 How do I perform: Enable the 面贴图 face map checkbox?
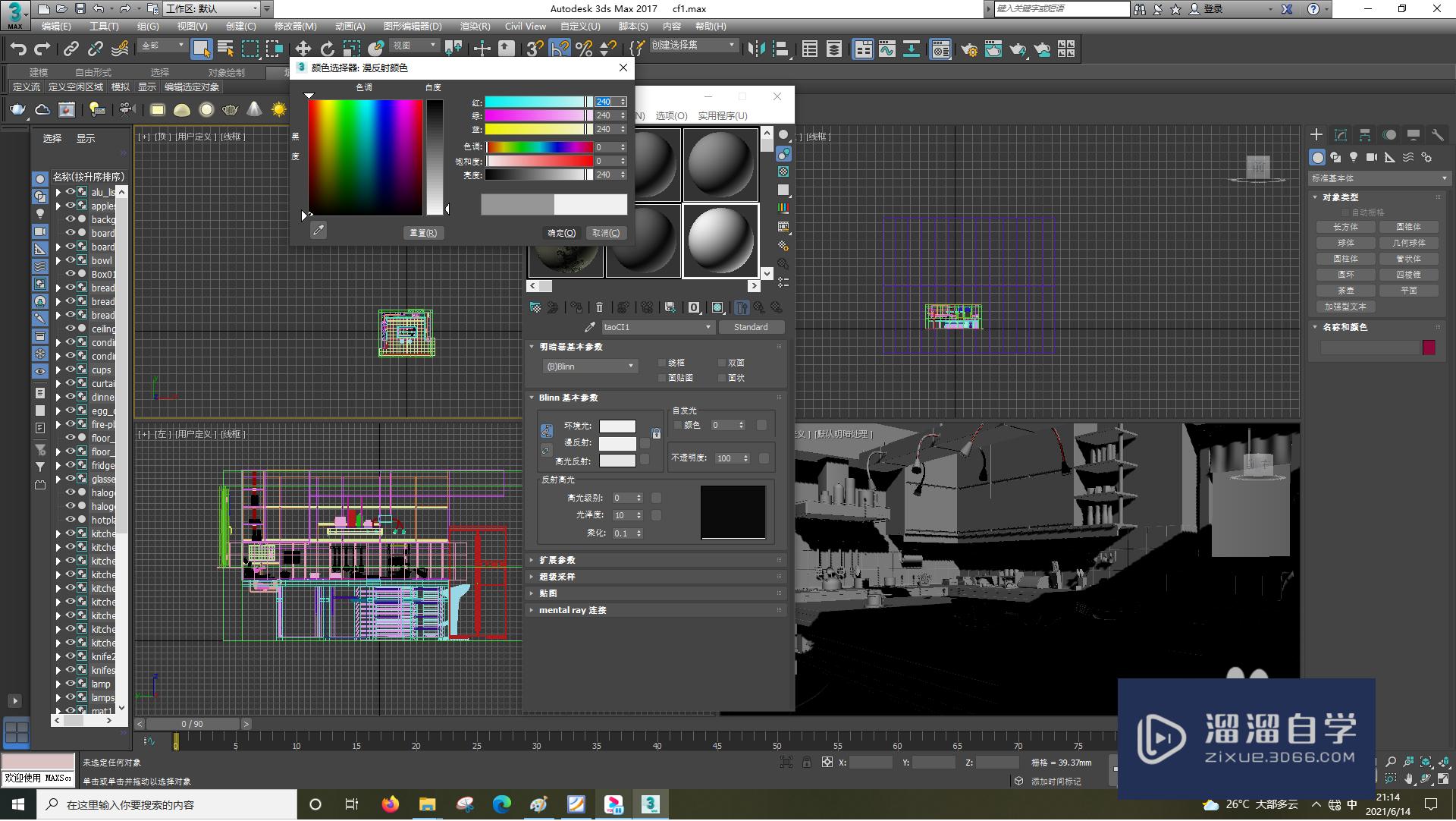point(662,378)
